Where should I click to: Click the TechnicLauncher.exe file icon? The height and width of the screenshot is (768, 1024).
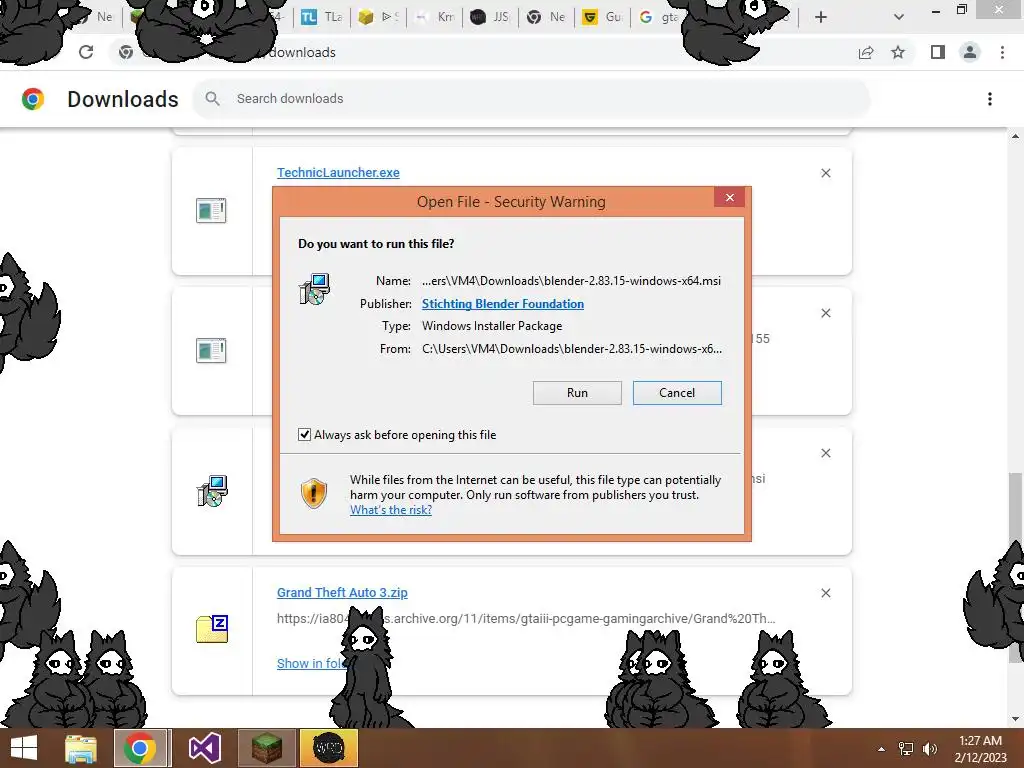(x=211, y=210)
